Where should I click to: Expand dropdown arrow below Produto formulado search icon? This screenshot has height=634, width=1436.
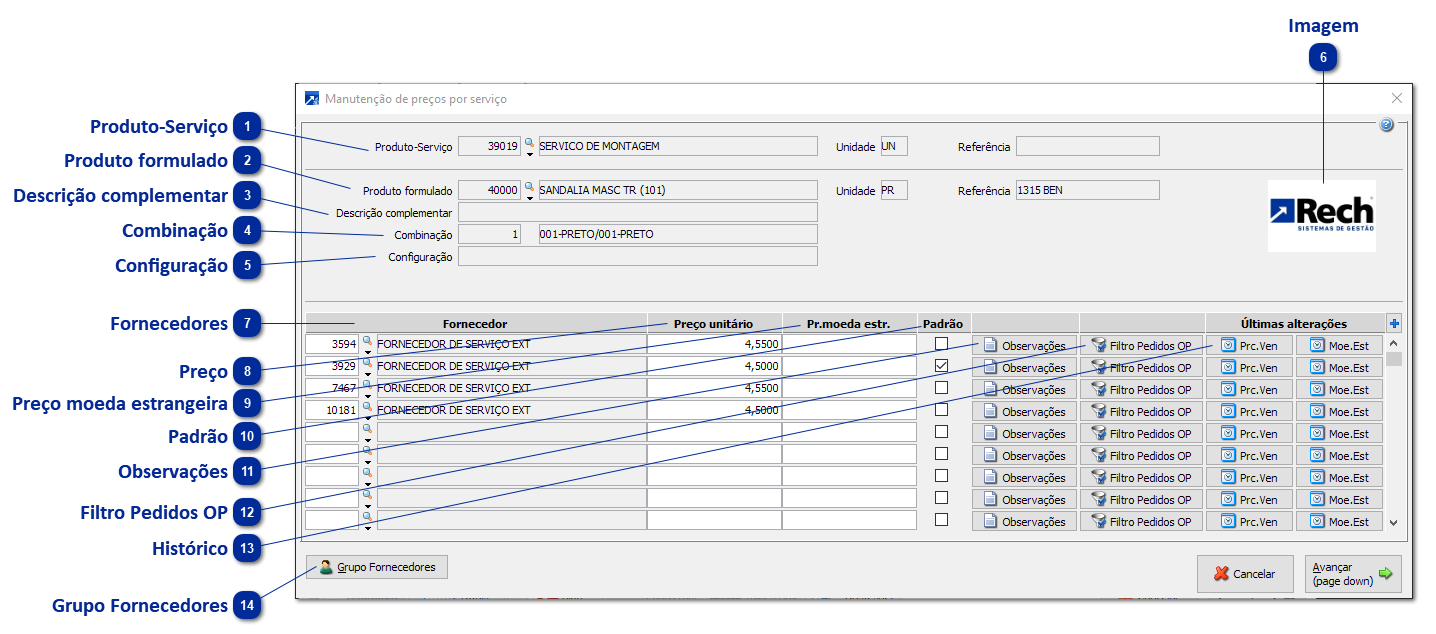529,197
